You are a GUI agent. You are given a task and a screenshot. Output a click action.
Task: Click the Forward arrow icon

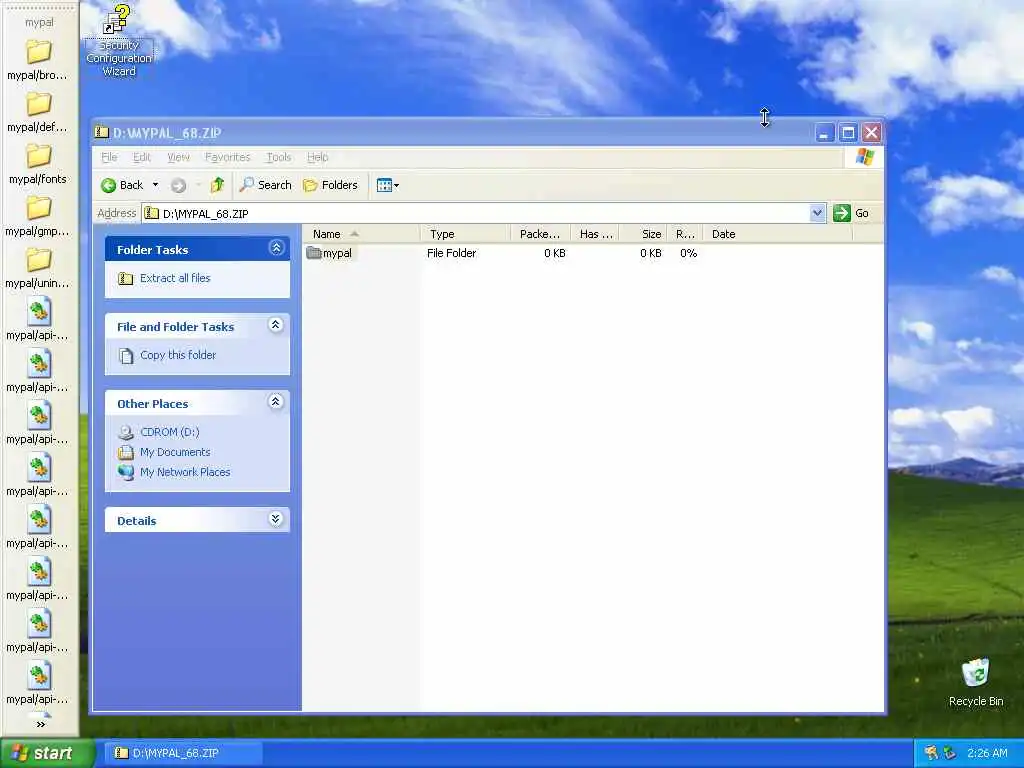(x=178, y=185)
